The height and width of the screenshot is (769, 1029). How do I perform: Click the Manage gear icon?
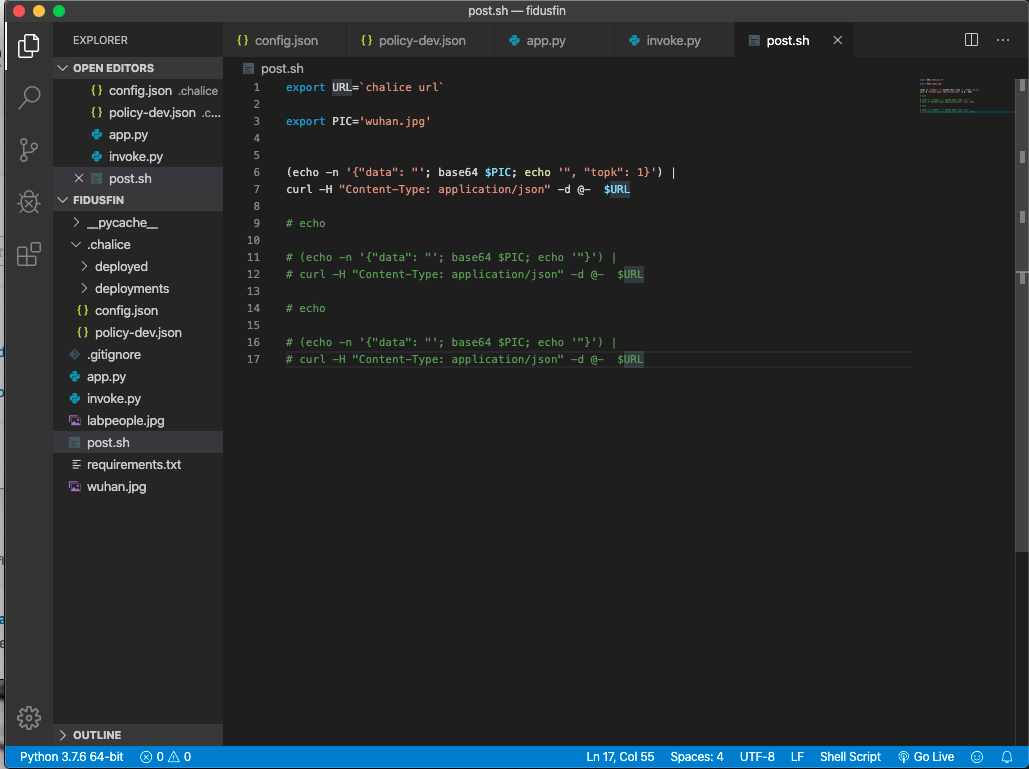pos(29,717)
